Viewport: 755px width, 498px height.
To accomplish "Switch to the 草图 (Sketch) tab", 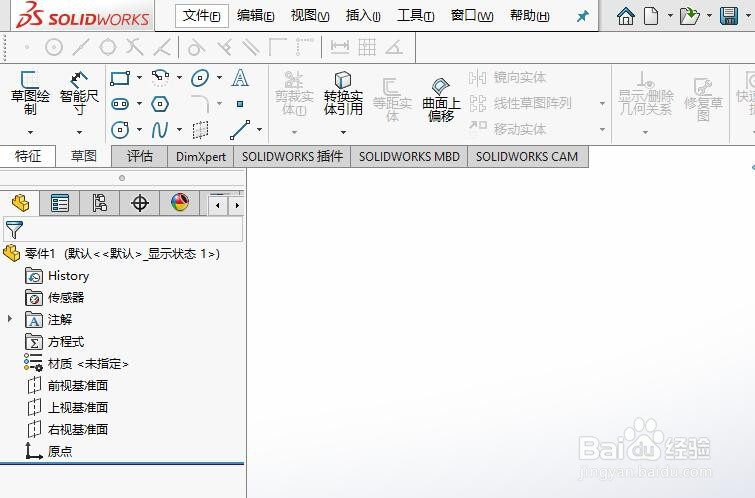I will tap(84, 156).
